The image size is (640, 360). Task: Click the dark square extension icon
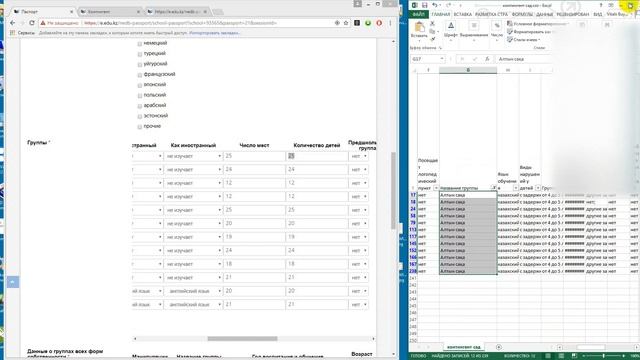357,23
